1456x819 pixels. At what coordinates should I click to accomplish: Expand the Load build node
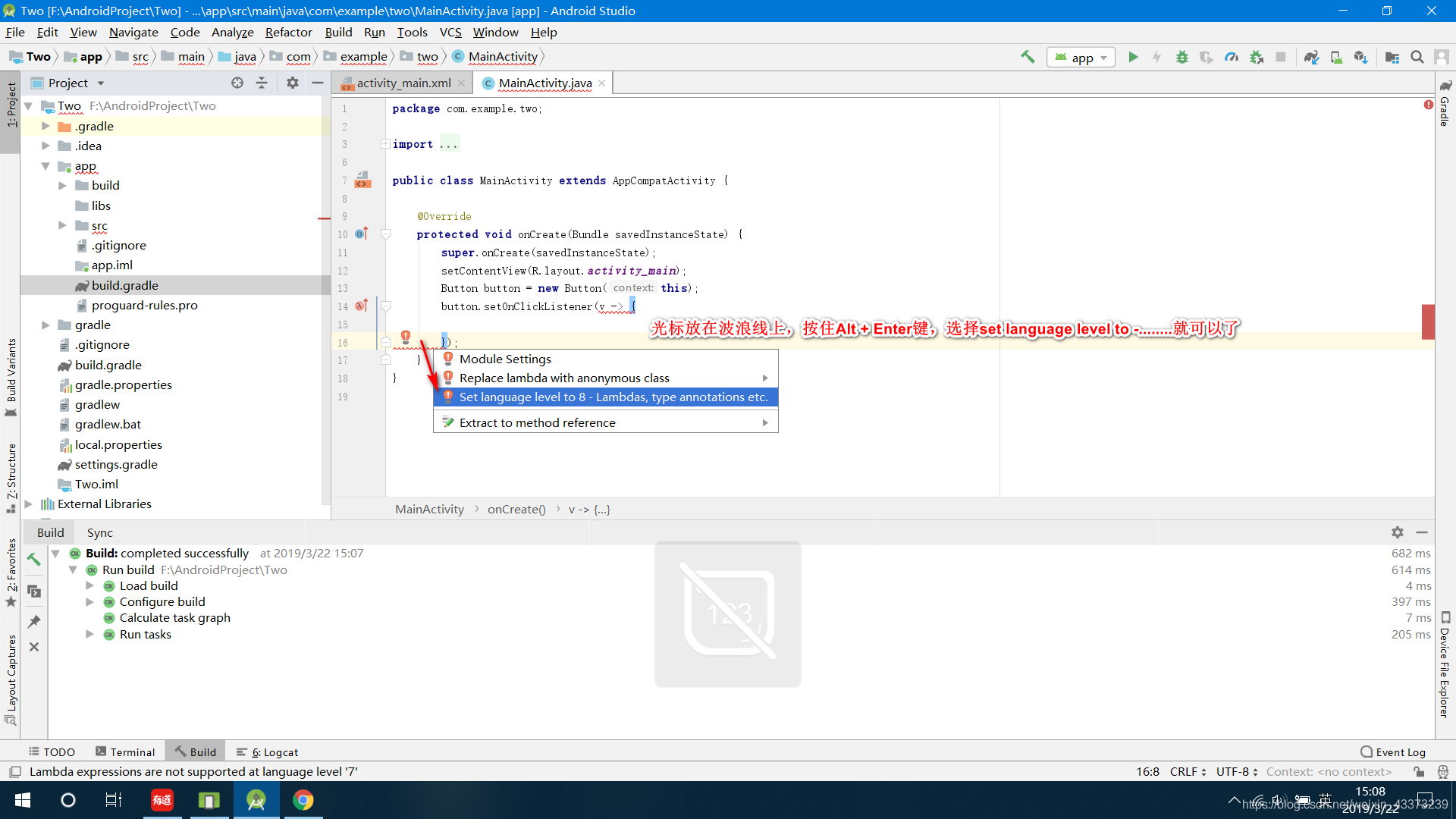point(89,585)
